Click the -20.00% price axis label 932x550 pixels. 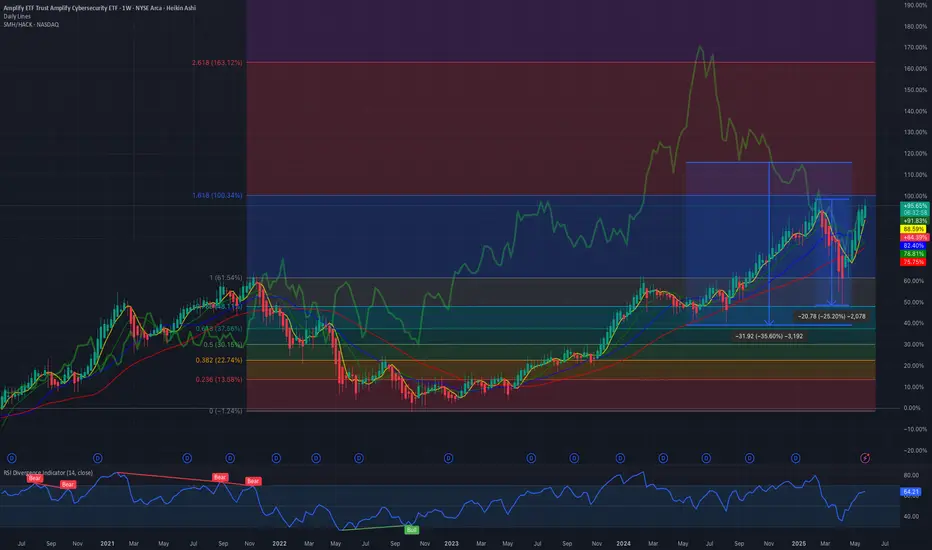tap(915, 450)
